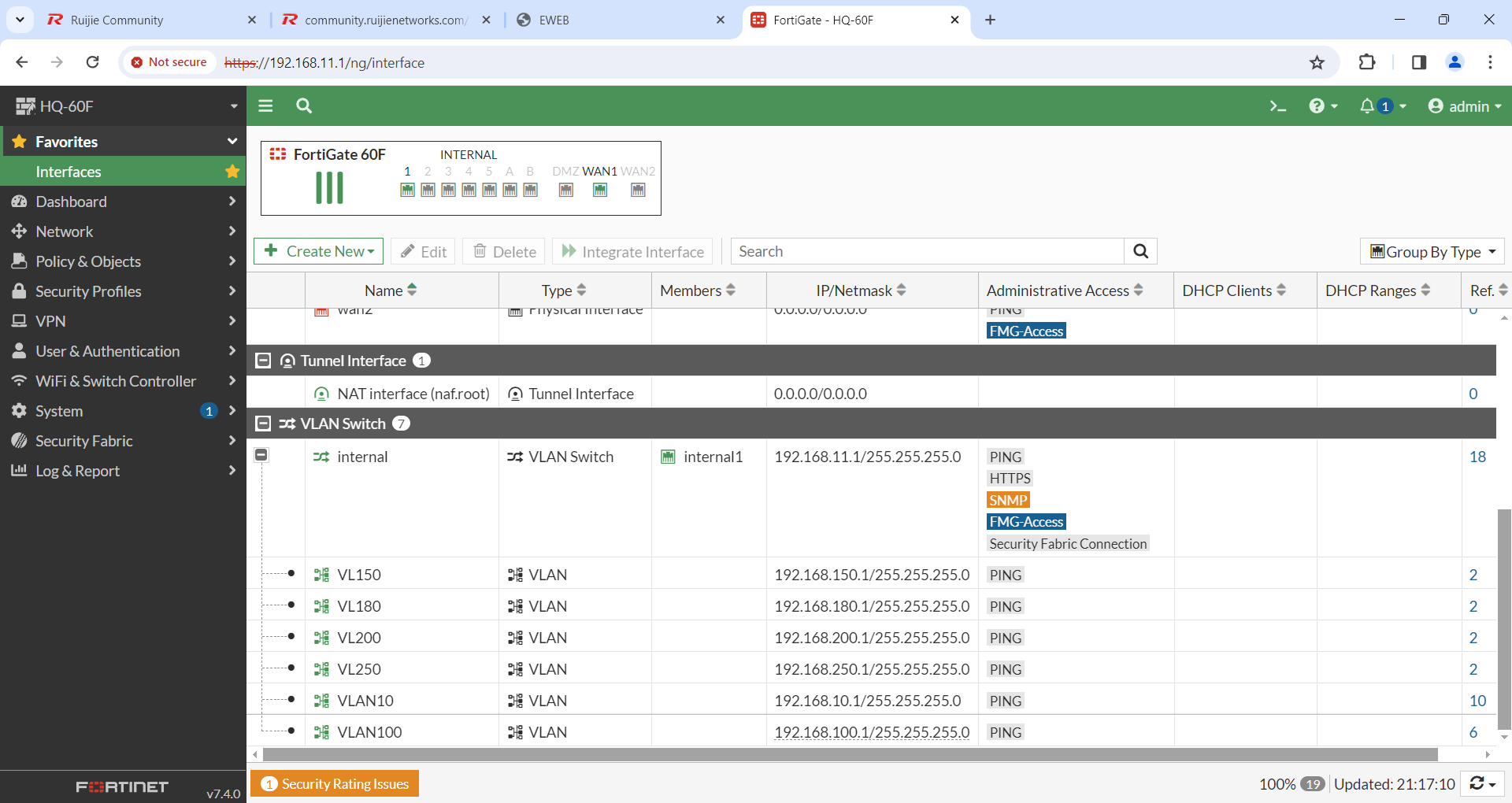Open the VPN menu
The width and height of the screenshot is (1512, 803).
[123, 321]
